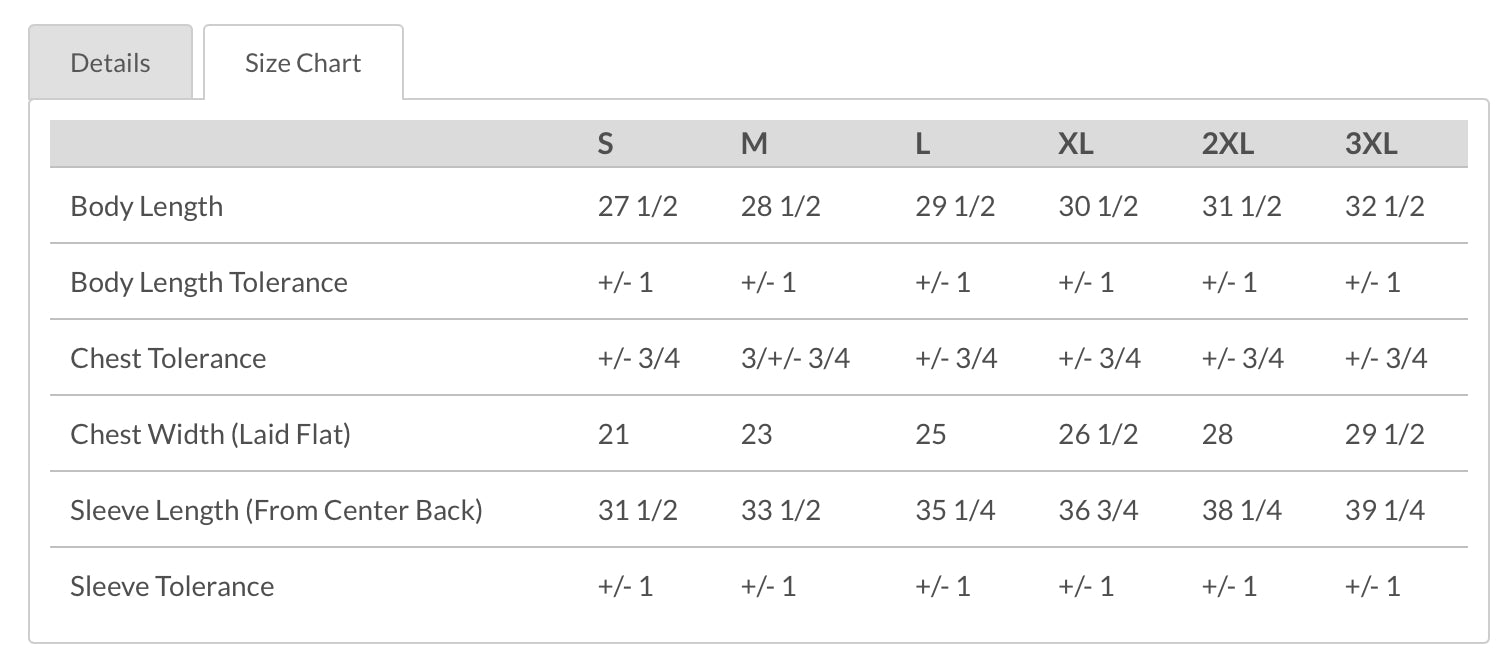The width and height of the screenshot is (1510, 654).
Task: Click the 3XL size column header
Action: (x=1371, y=144)
